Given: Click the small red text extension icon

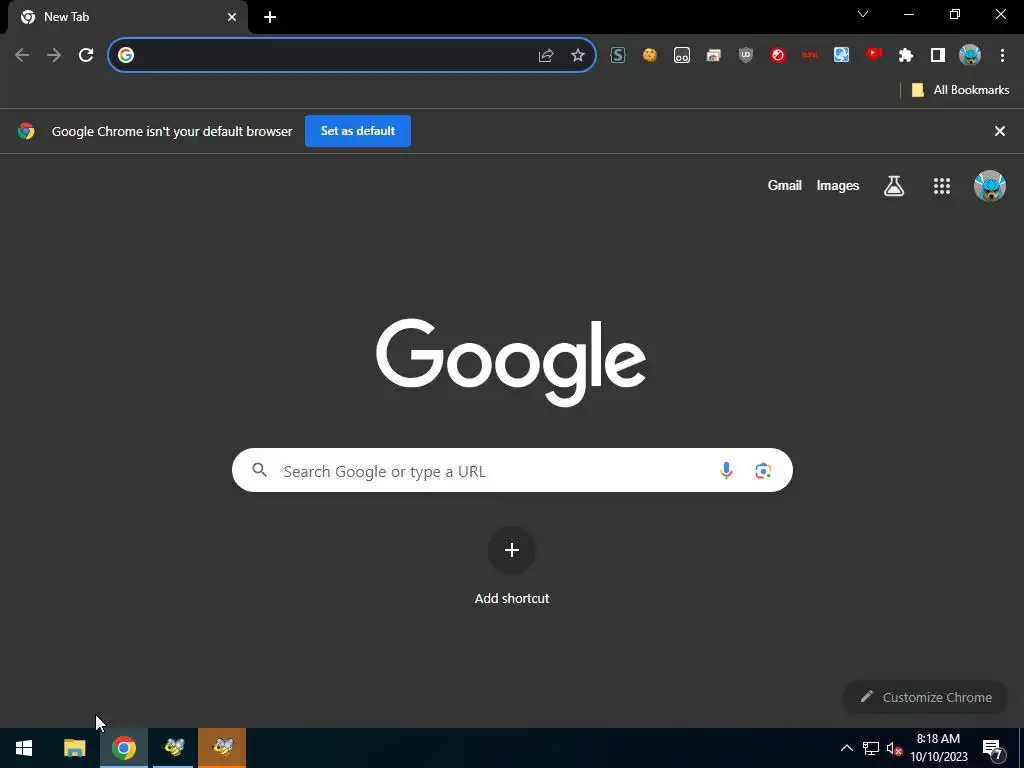Looking at the screenshot, I should coord(809,56).
